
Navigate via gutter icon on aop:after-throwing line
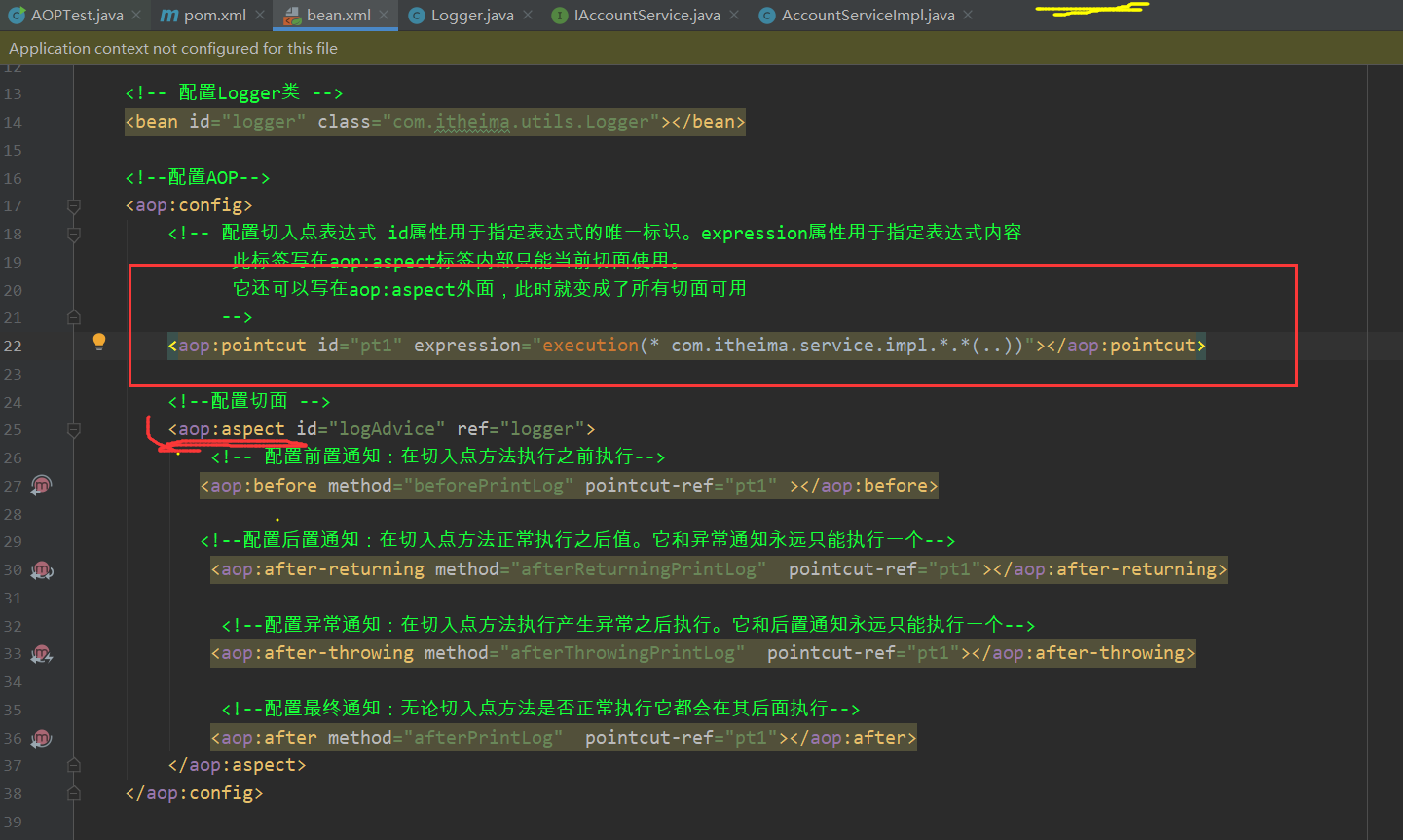point(41,654)
